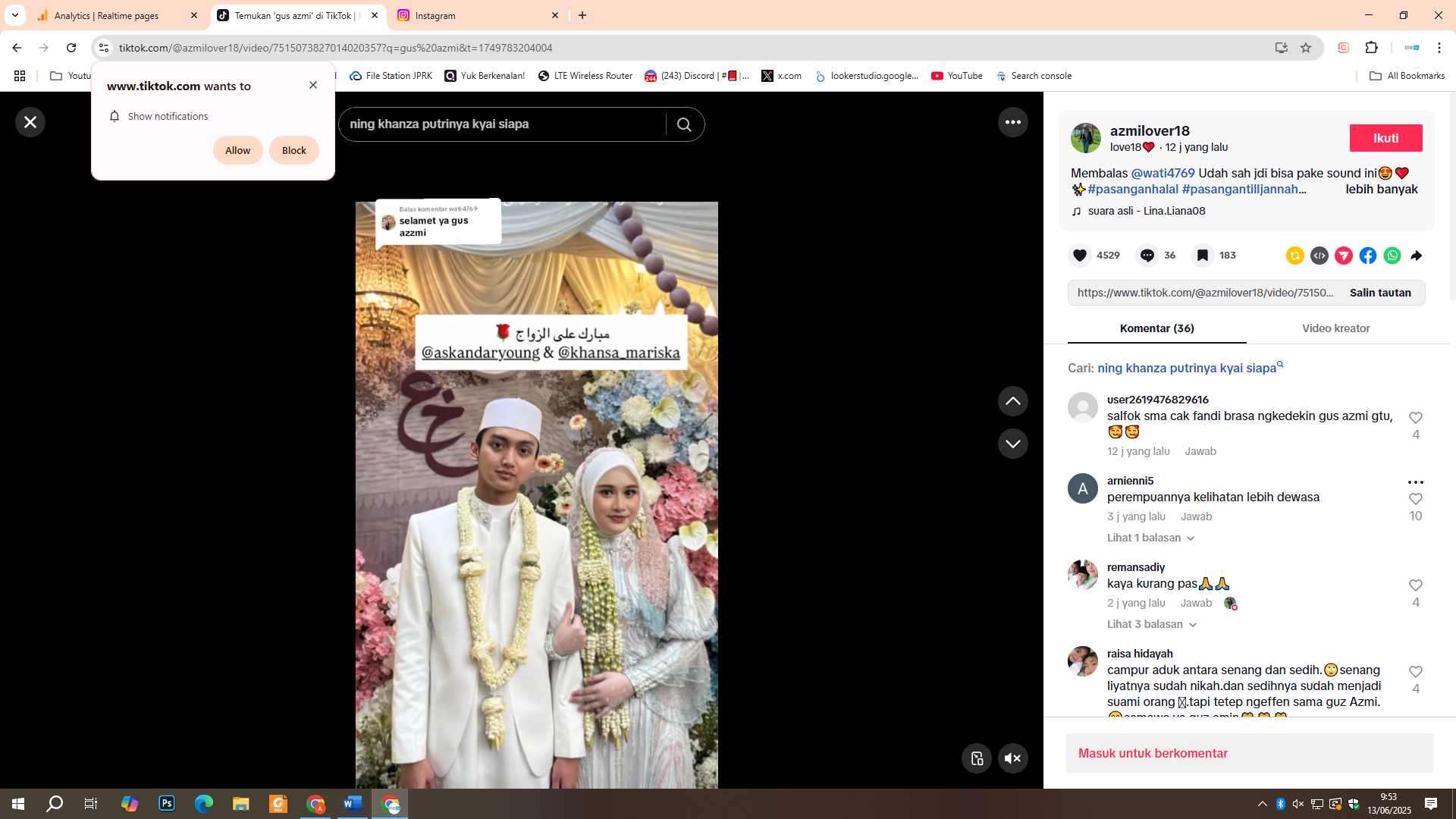Share the video to Facebook
This screenshot has width=1456, height=819.
point(1368,256)
